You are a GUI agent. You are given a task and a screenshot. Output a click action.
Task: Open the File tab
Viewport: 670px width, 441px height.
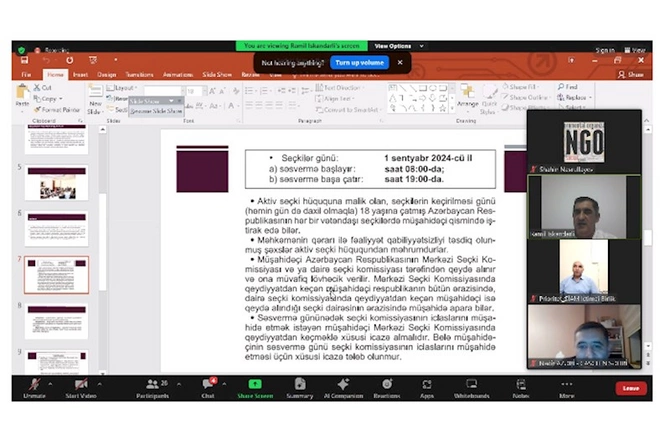click(26, 74)
